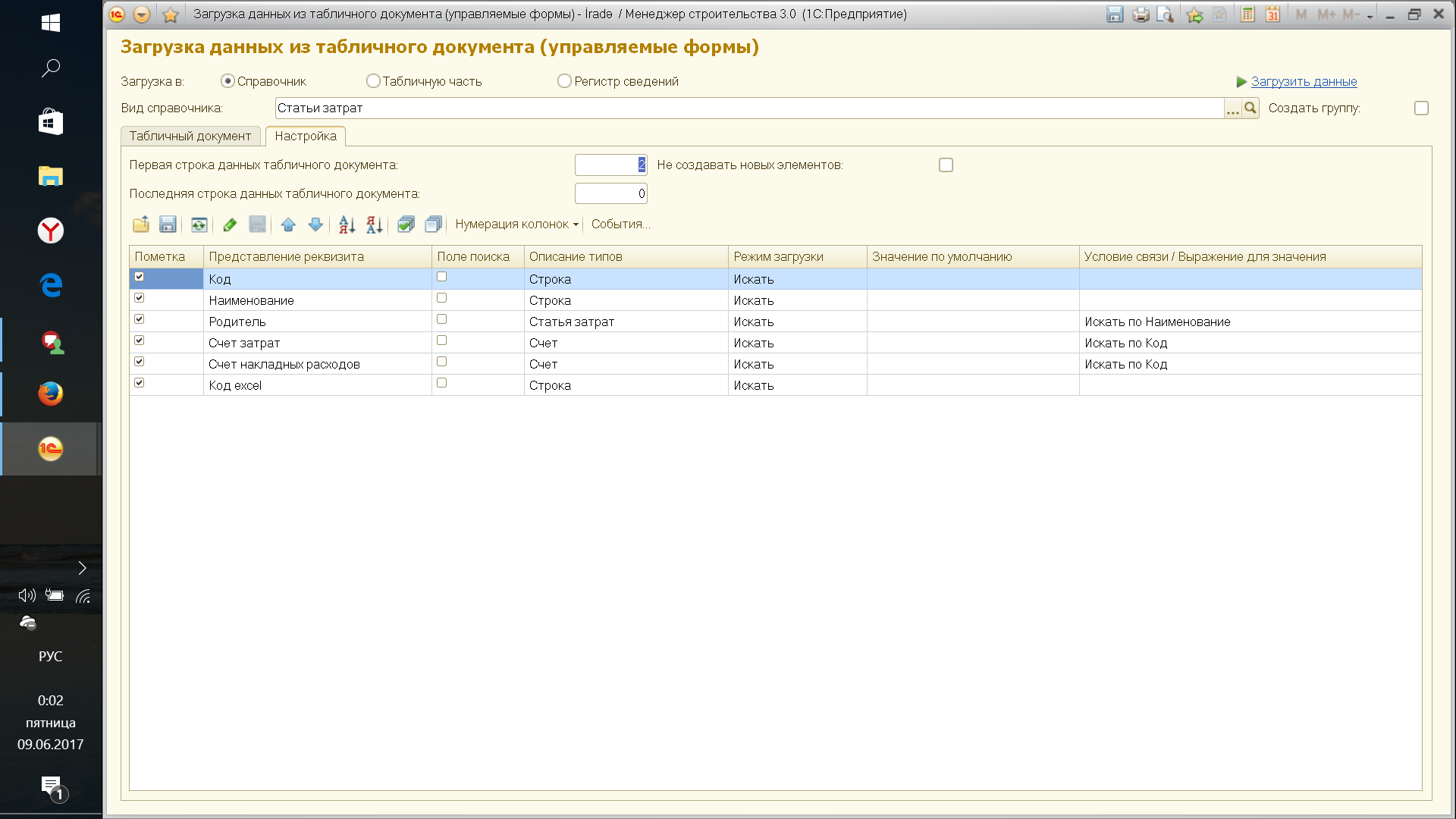Toggle the Создать группу checkbox
Screen dimensions: 1456x819
[1421, 108]
